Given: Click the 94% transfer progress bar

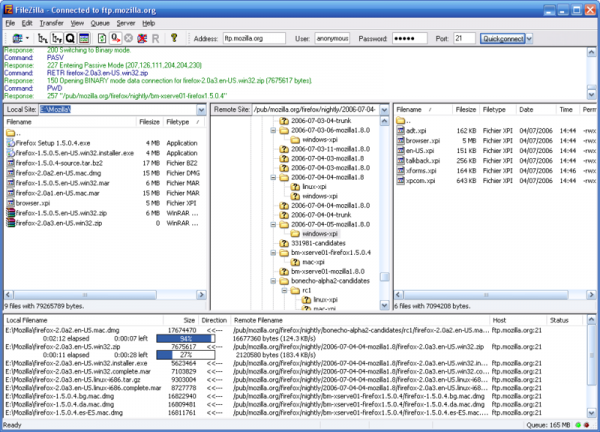Looking at the screenshot, I should (x=186, y=339).
